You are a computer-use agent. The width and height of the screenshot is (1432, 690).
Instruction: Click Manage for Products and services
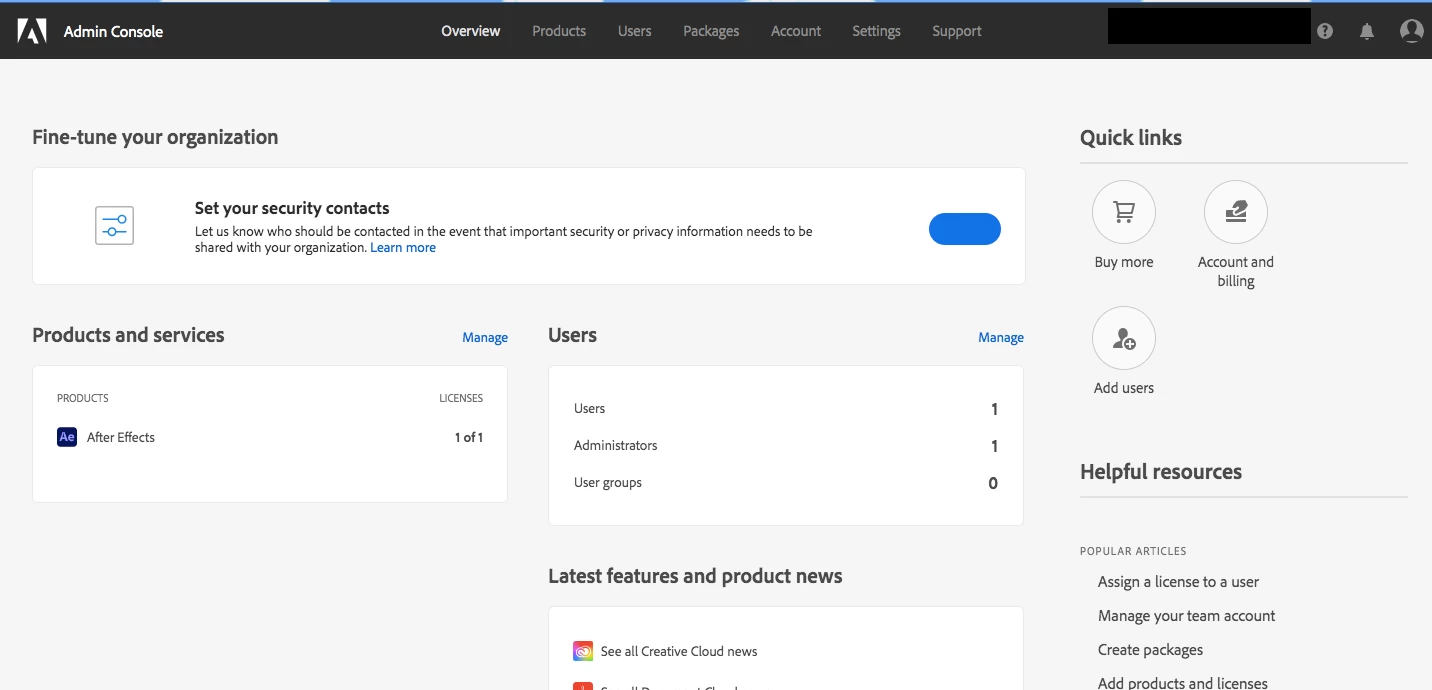(485, 338)
